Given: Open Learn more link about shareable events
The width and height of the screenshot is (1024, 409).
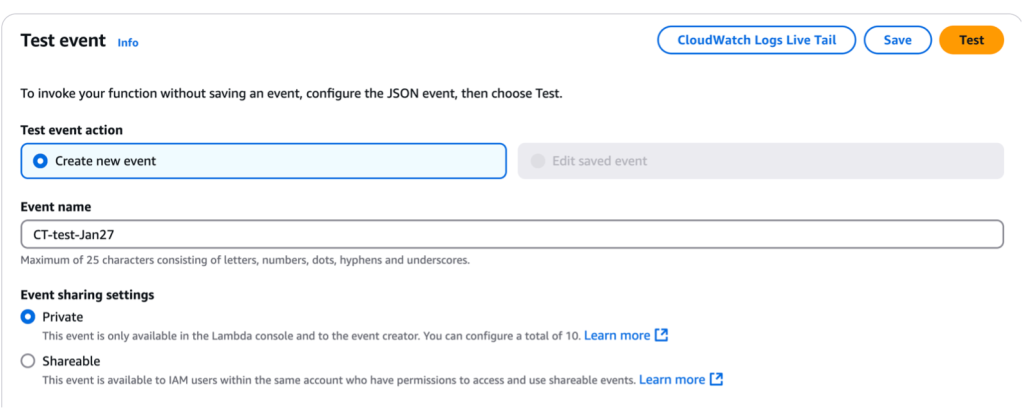Looking at the screenshot, I should click(672, 379).
